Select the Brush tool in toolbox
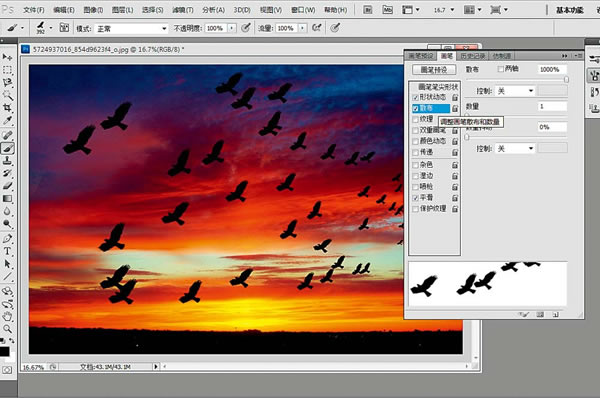Image resolution: width=600 pixels, height=398 pixels. pos(7,148)
